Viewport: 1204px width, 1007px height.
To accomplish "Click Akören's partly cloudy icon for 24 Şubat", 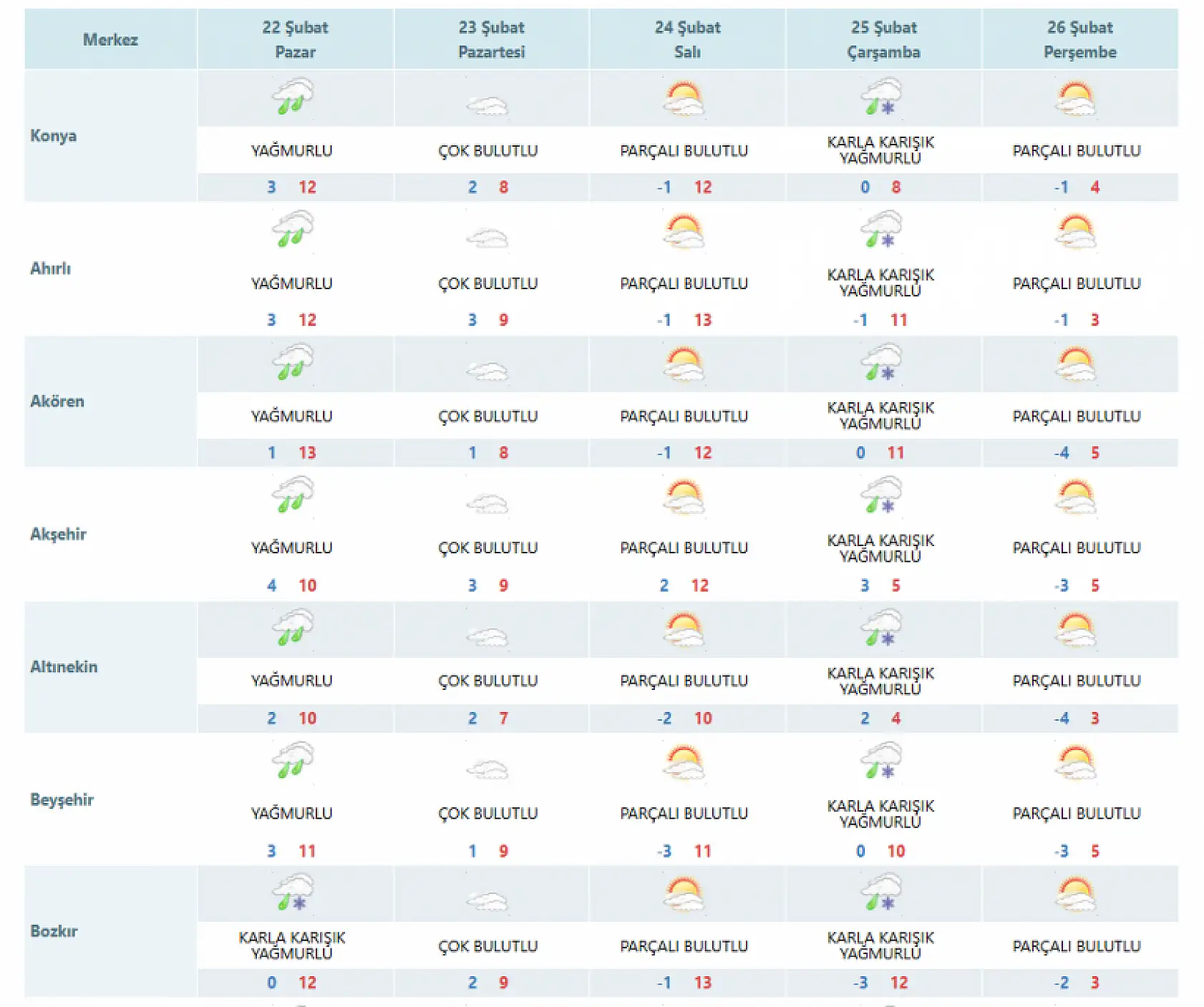I will click(684, 364).
